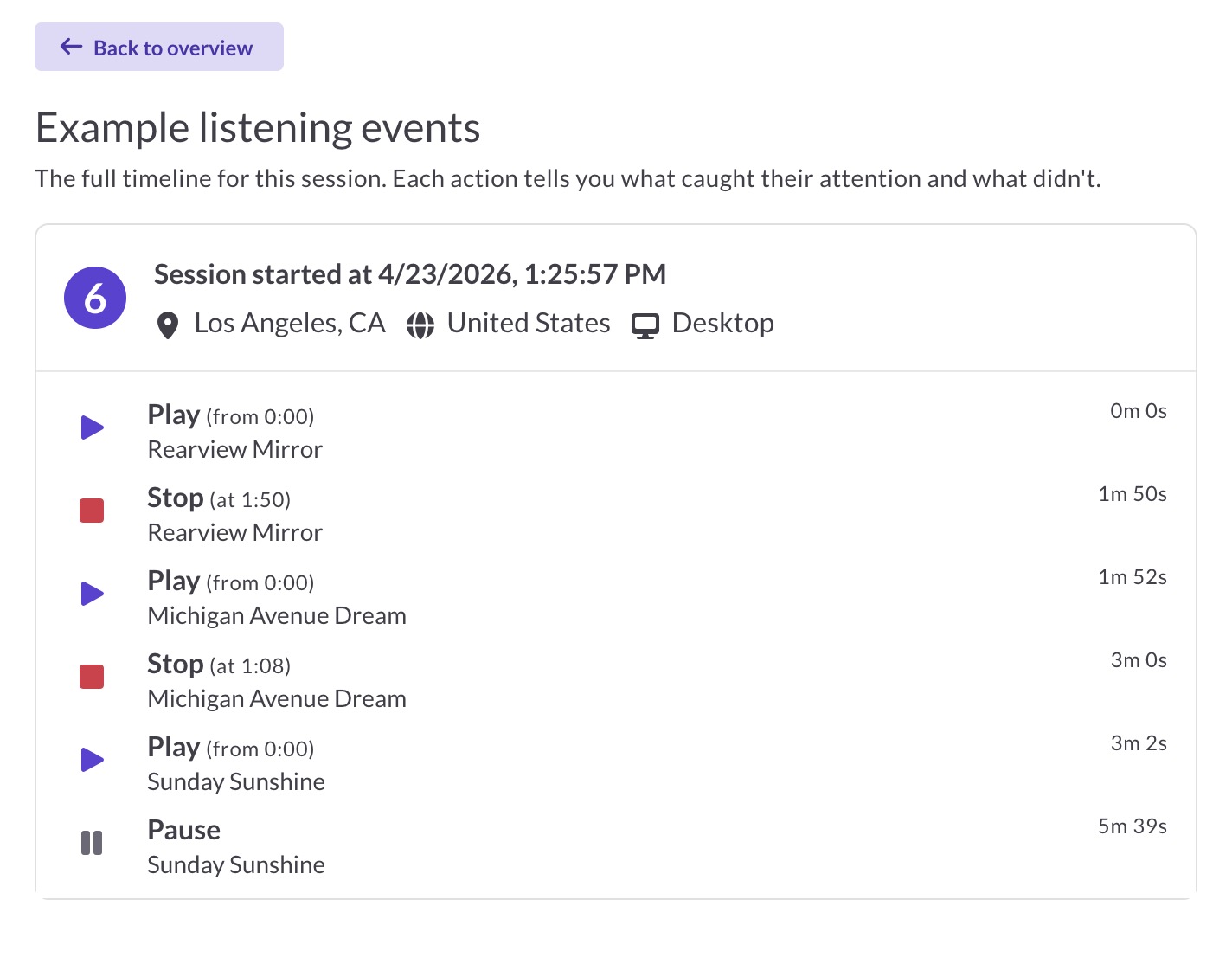The width and height of the screenshot is (1232, 964).
Task: Click the desktop monitor icon
Action: (x=645, y=325)
